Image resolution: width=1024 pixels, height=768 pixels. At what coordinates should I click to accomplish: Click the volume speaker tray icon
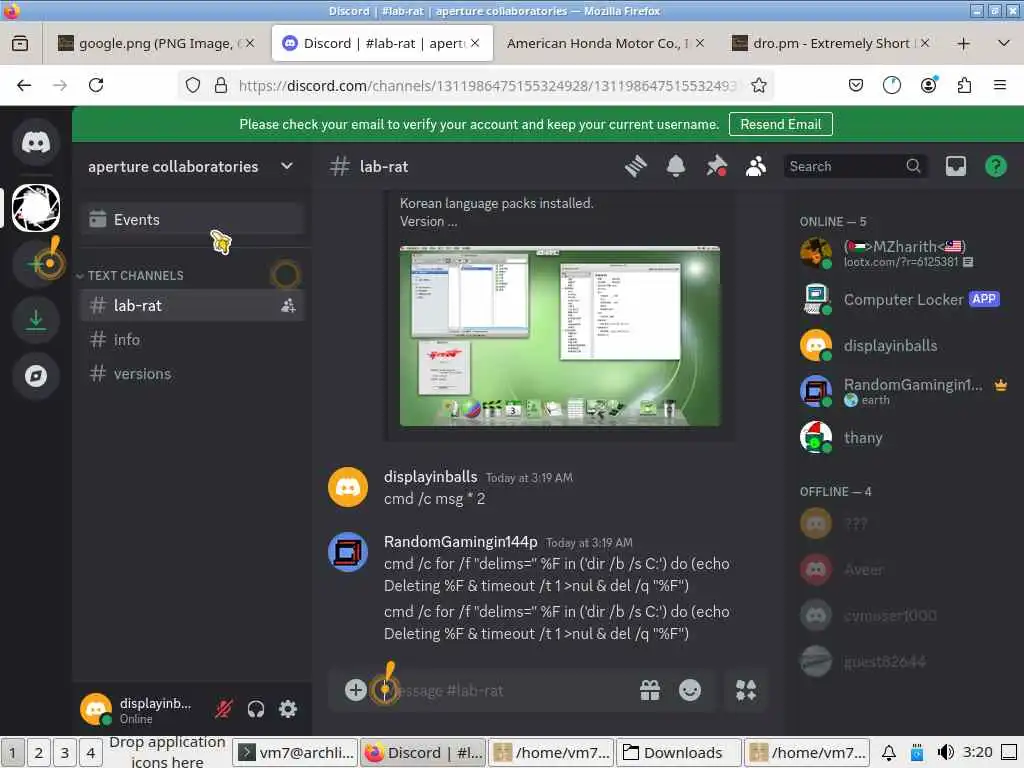point(945,753)
